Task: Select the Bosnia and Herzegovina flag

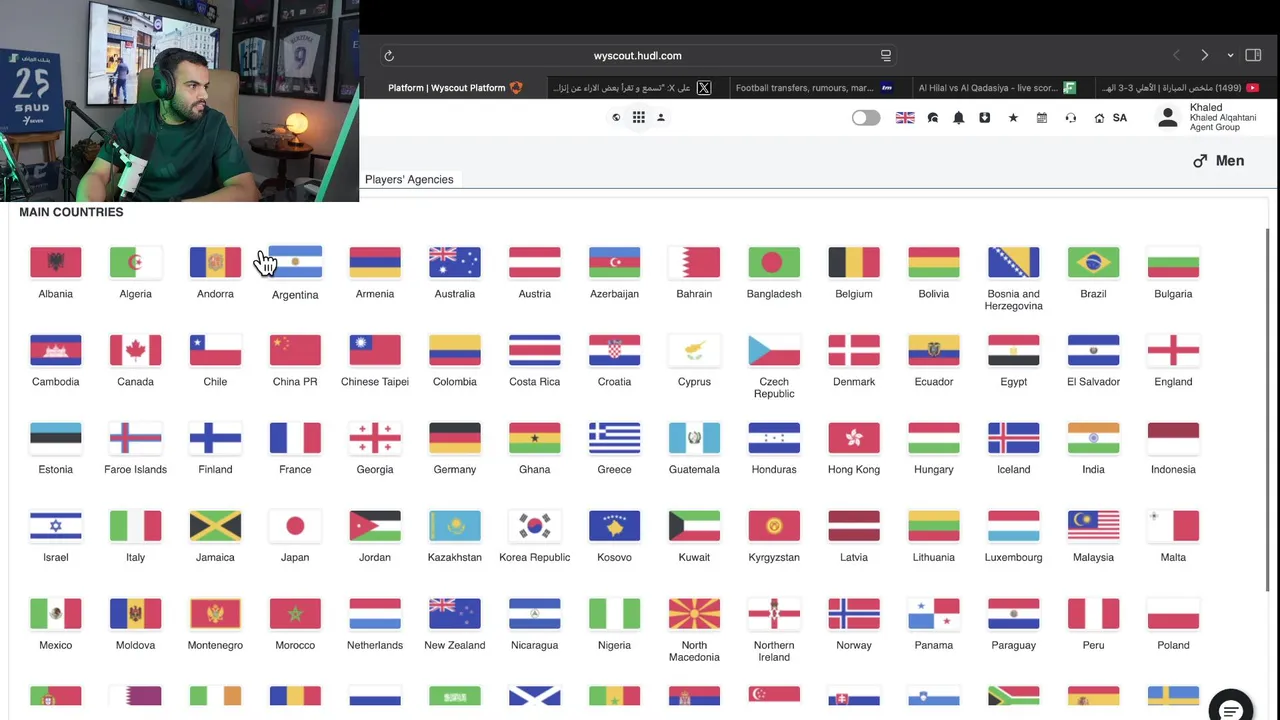Action: pos(1014,262)
